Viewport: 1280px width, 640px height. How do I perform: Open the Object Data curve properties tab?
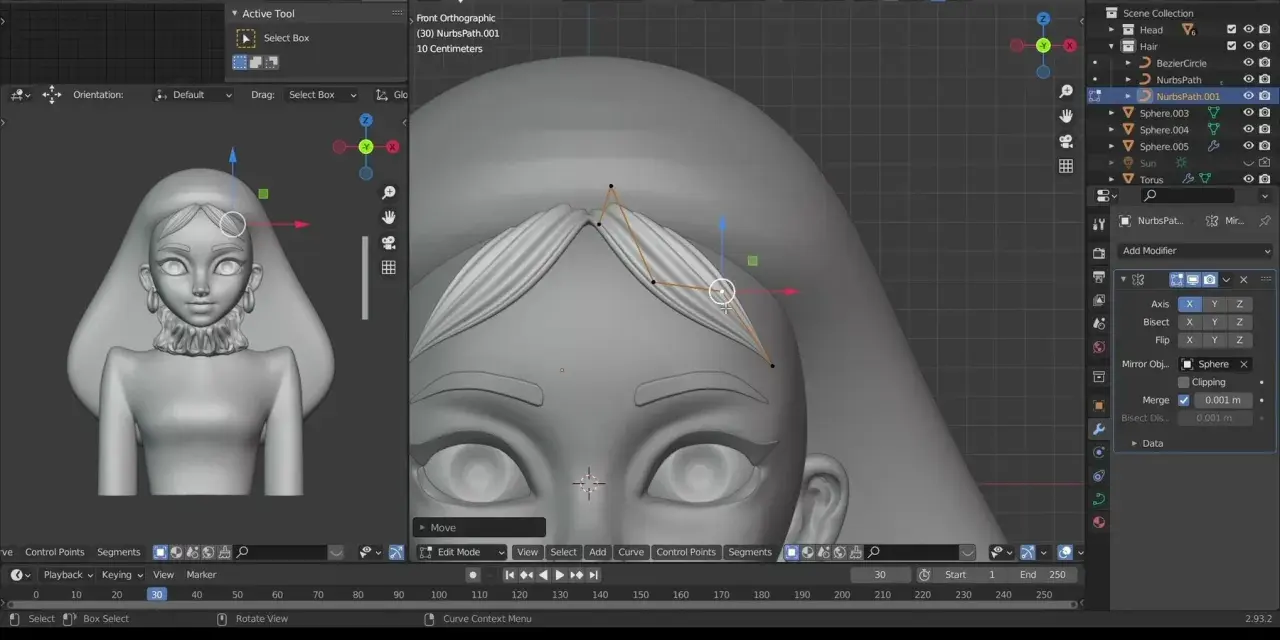(1099, 499)
